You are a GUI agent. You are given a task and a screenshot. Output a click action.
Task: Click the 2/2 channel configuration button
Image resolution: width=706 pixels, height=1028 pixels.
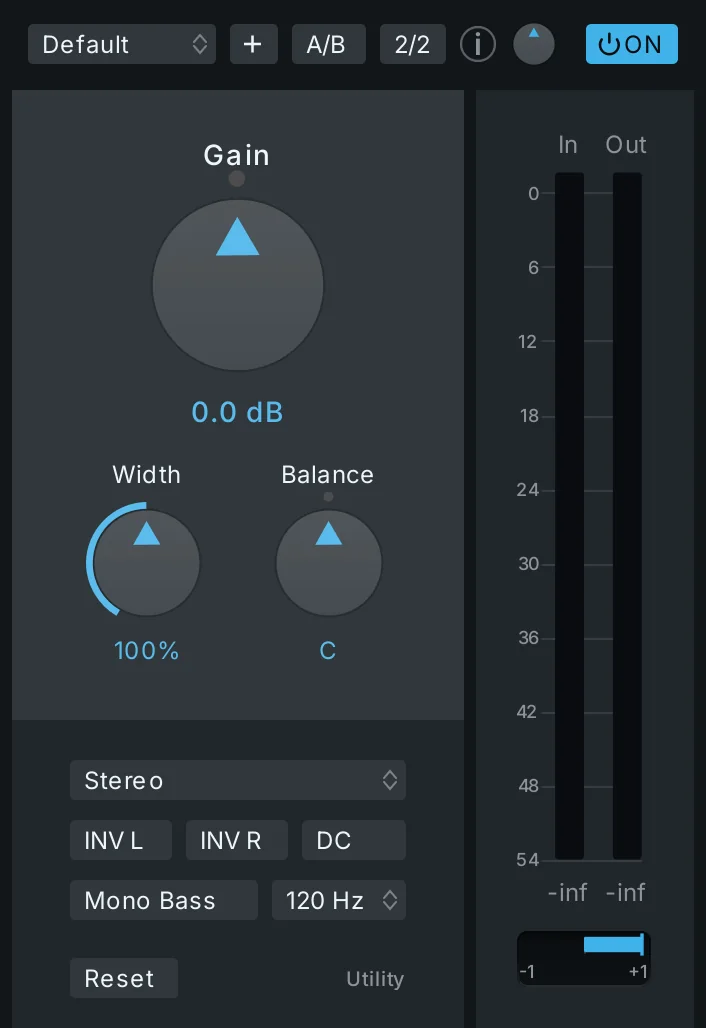(412, 45)
